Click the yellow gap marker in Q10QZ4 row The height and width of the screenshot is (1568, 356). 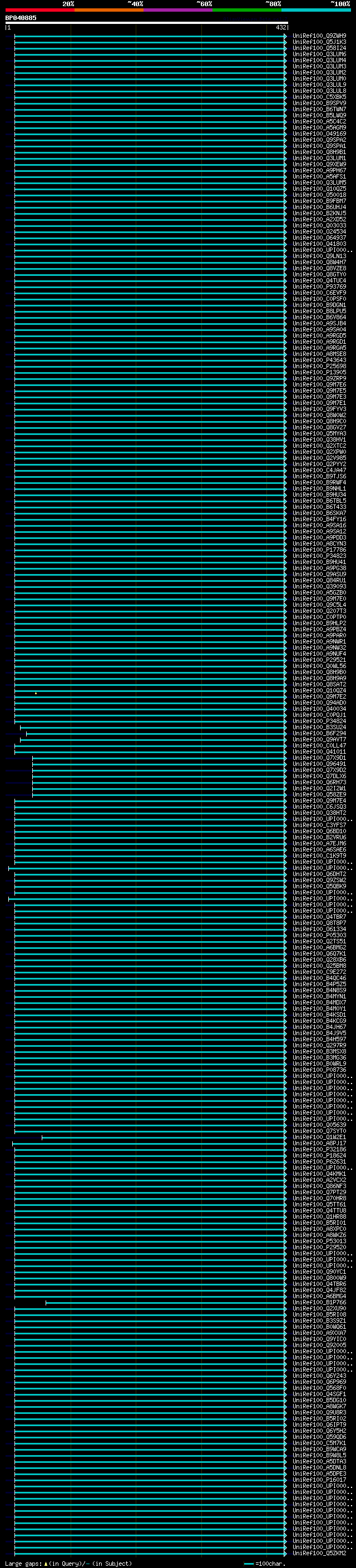point(36,693)
